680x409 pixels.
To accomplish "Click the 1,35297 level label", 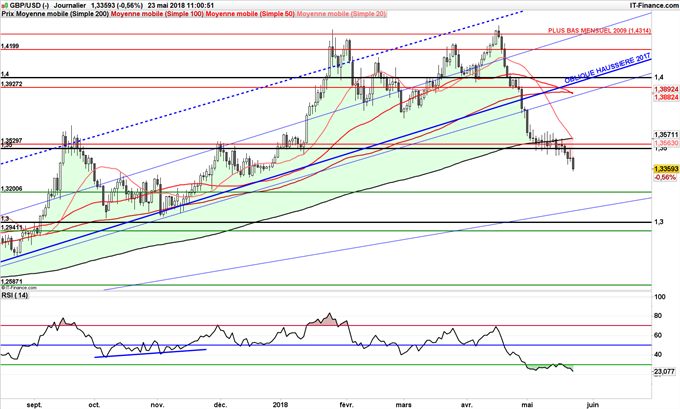I will coord(12,141).
